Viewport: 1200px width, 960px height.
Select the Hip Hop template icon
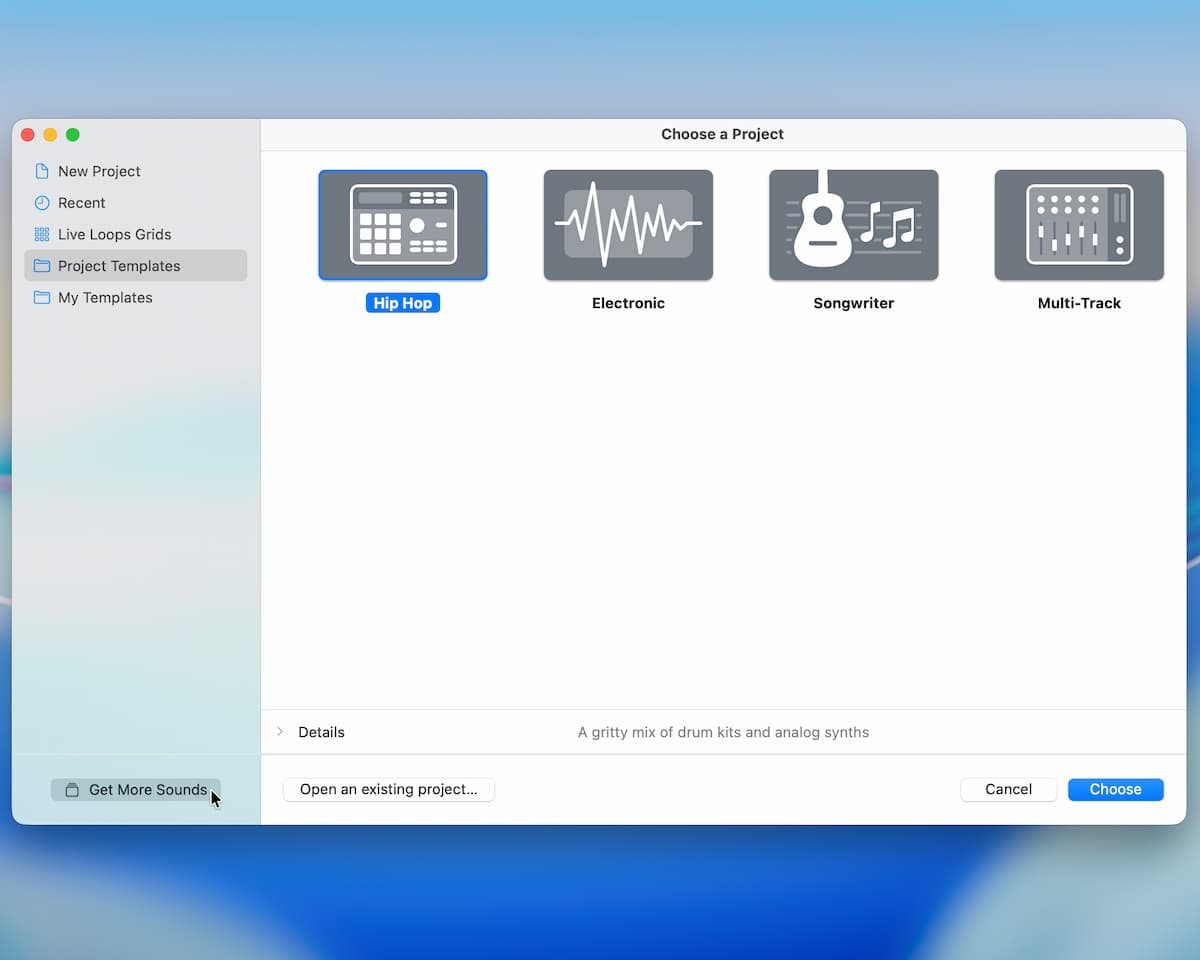403,225
